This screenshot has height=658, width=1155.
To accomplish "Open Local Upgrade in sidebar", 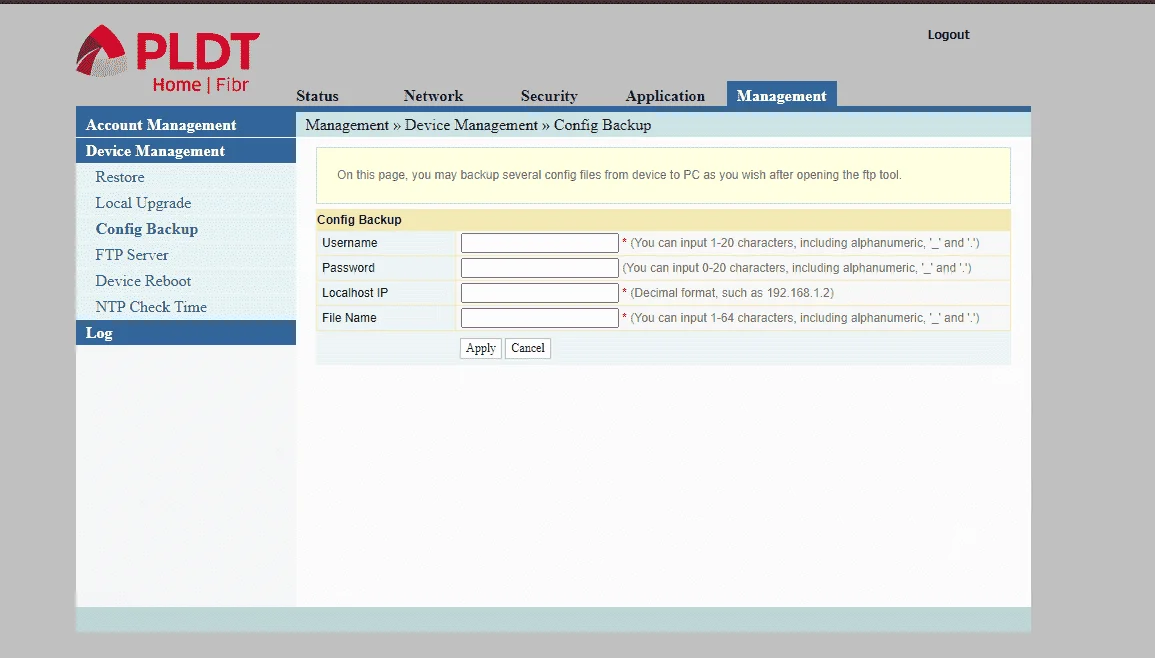I will point(143,203).
